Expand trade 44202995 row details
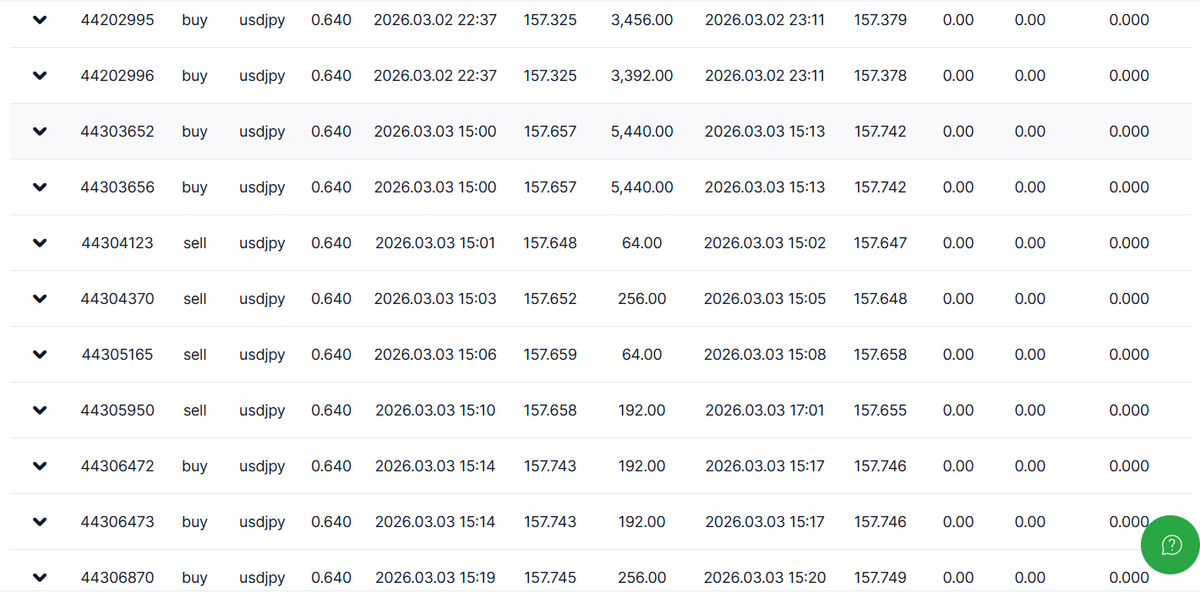1200x597 pixels. [40, 20]
